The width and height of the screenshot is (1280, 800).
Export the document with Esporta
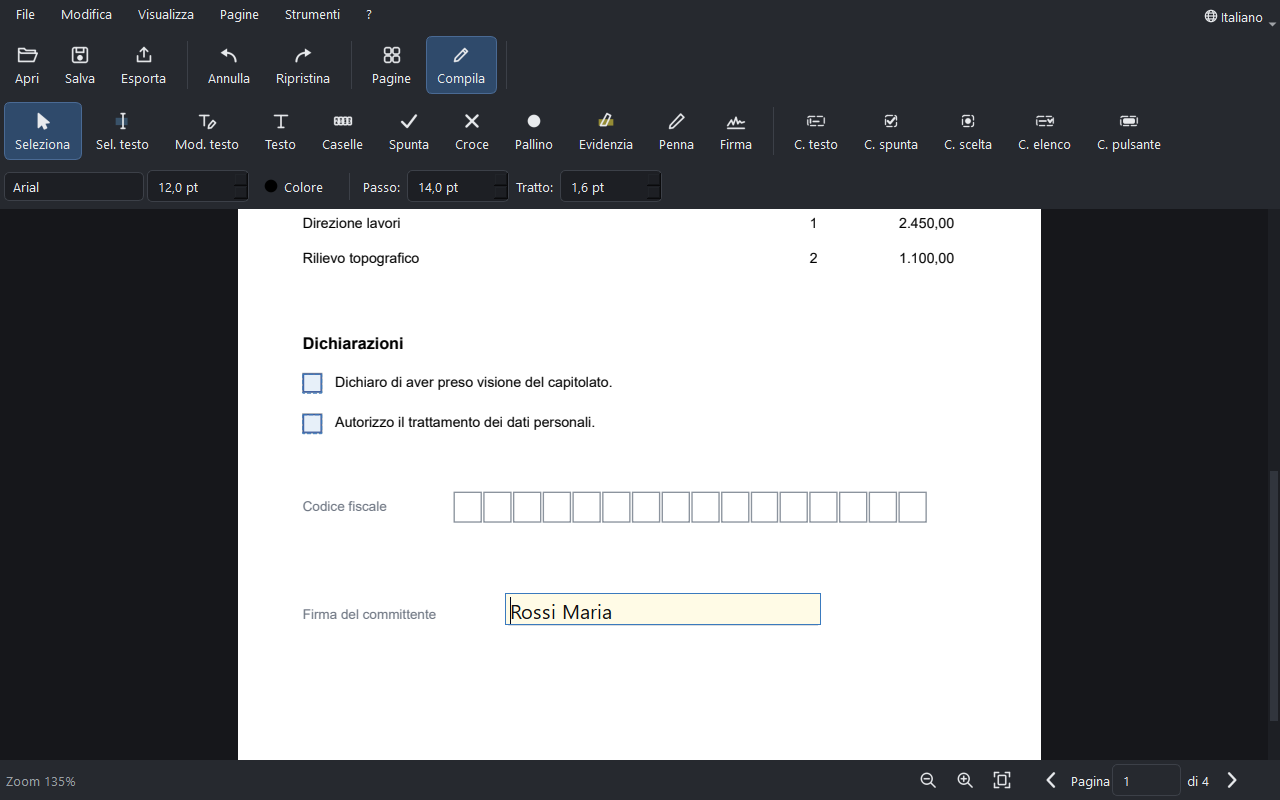[143, 65]
